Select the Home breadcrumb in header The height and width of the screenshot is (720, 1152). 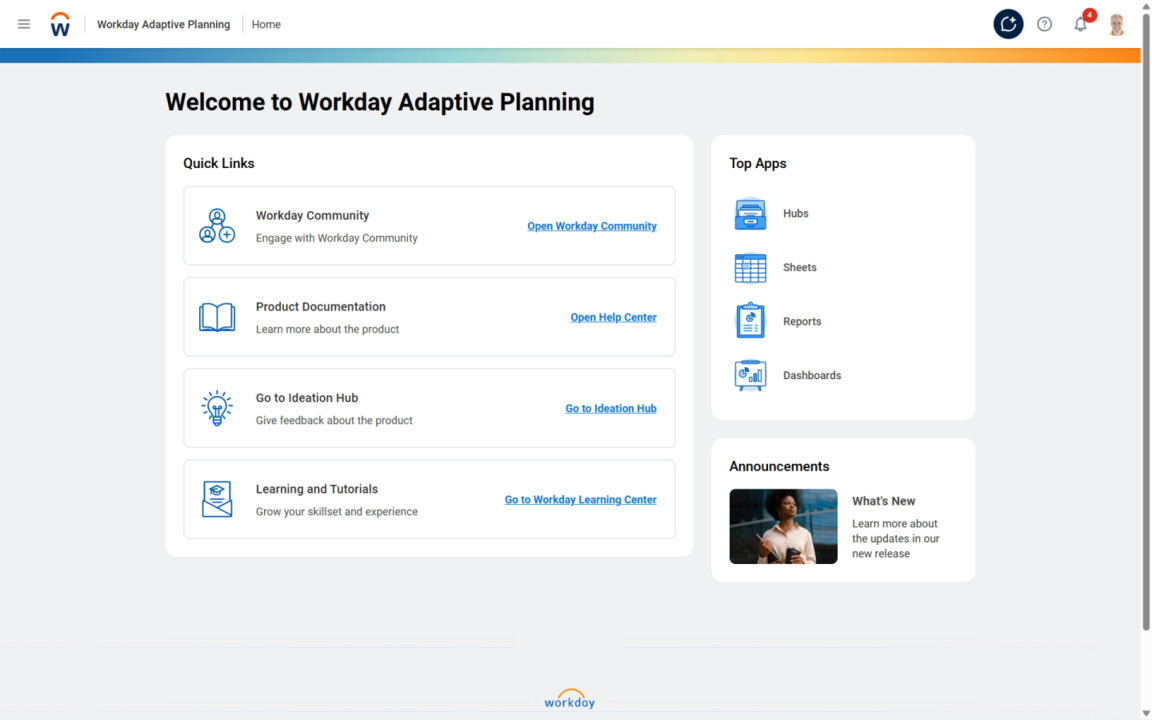[266, 24]
